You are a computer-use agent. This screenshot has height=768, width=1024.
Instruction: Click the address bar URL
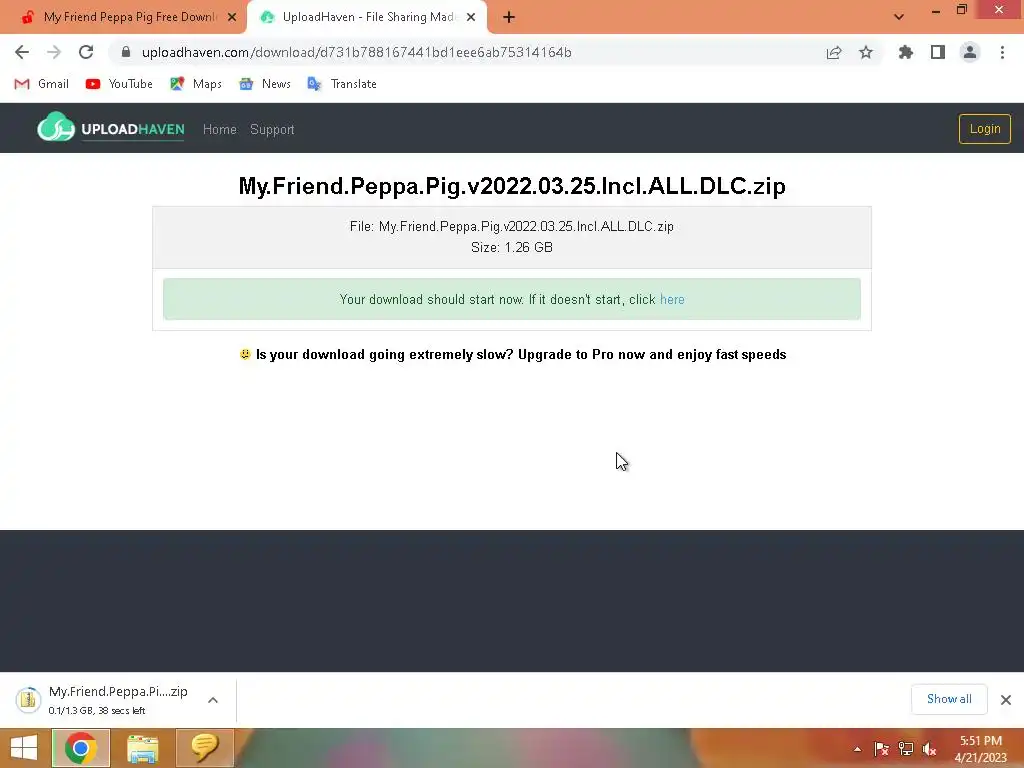[x=357, y=52]
